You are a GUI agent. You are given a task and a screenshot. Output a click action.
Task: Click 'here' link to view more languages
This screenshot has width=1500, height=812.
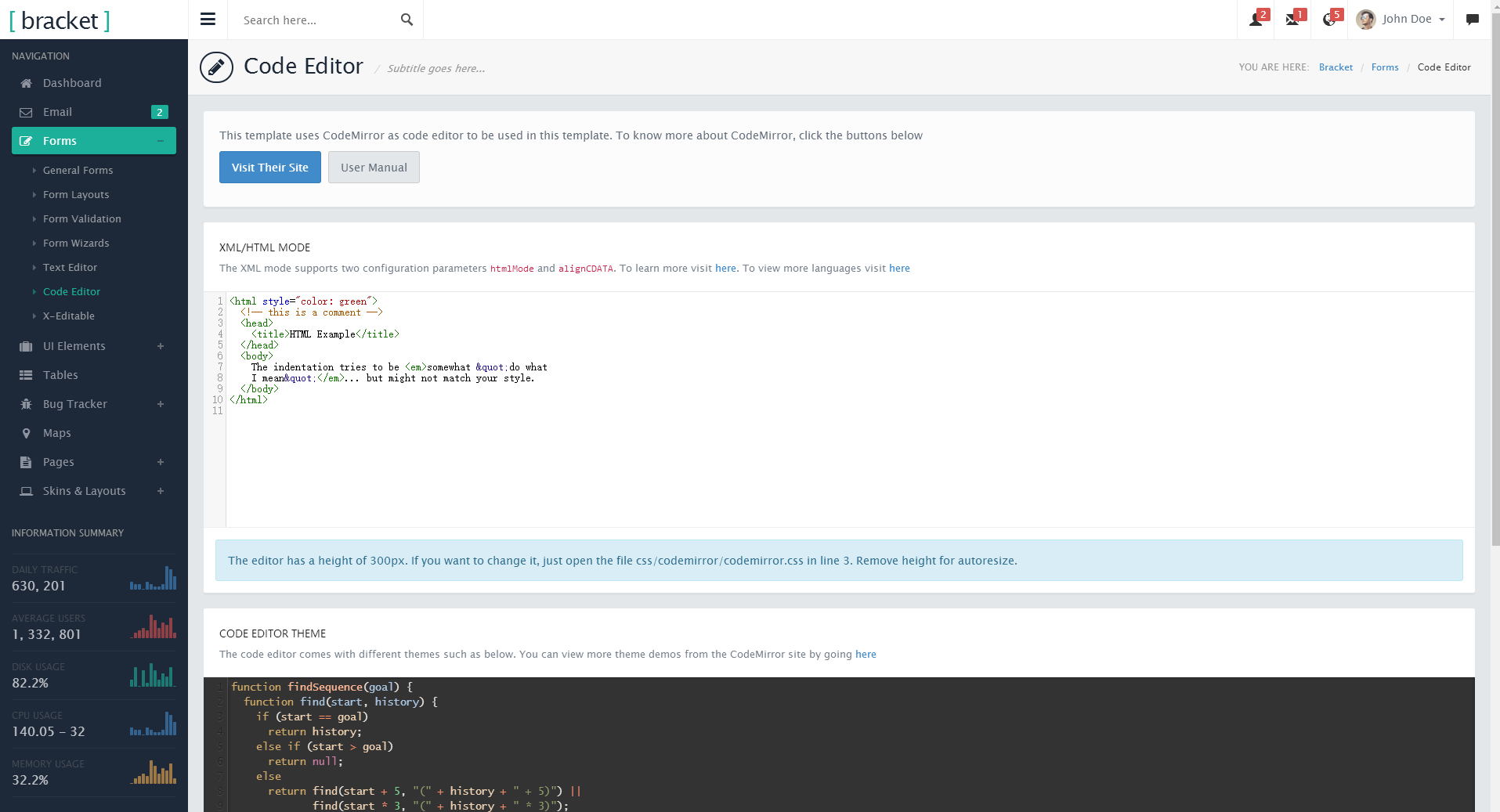coord(899,268)
